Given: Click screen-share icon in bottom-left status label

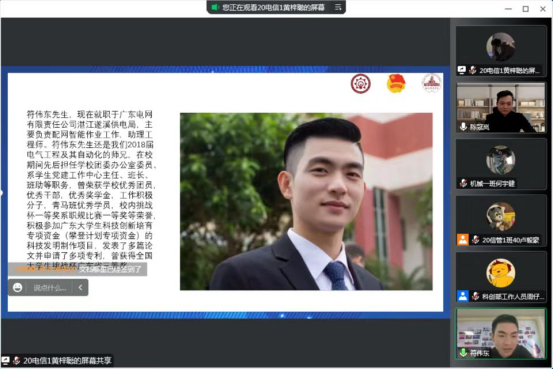Looking at the screenshot, I should 5,360.
